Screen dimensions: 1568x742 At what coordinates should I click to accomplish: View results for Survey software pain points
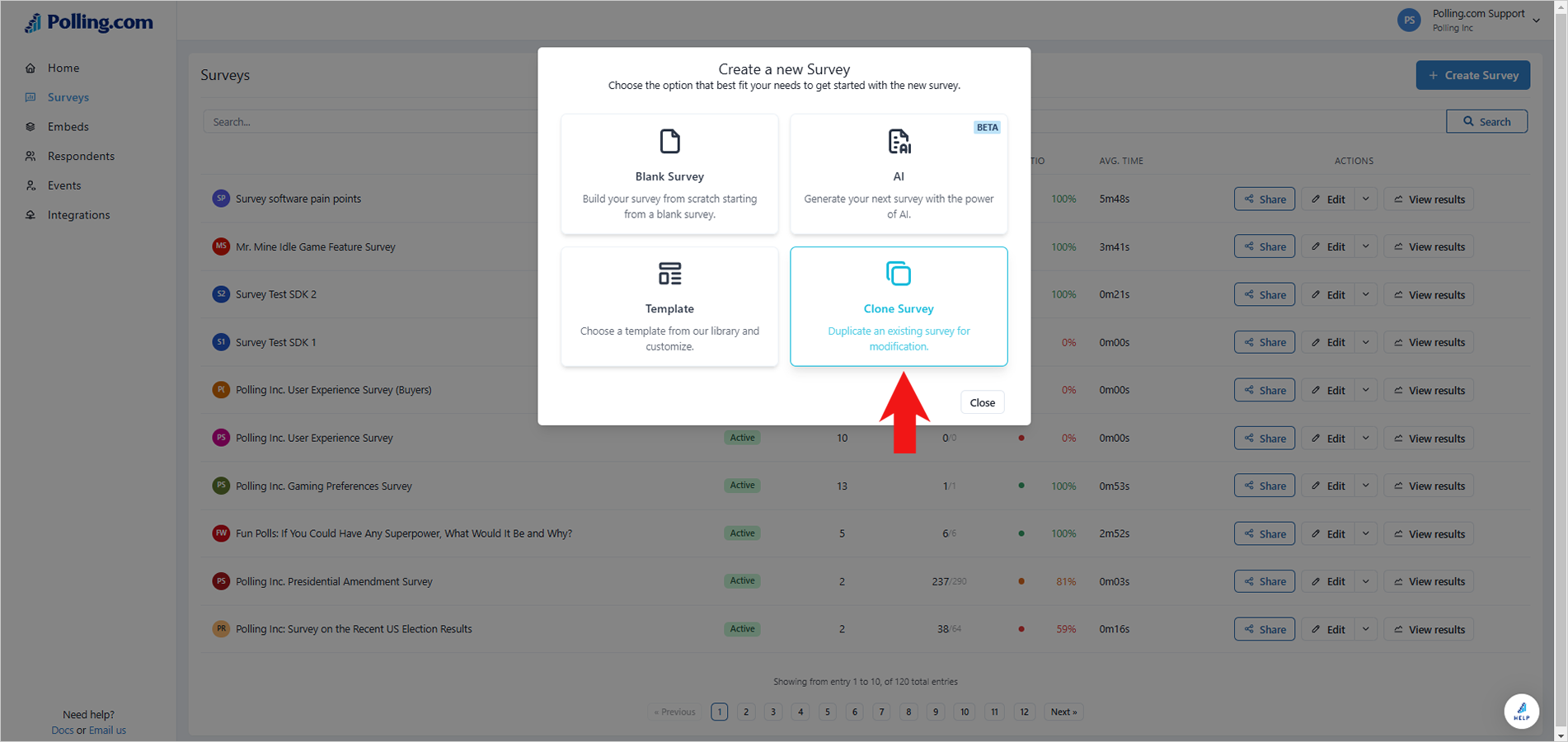(1429, 200)
